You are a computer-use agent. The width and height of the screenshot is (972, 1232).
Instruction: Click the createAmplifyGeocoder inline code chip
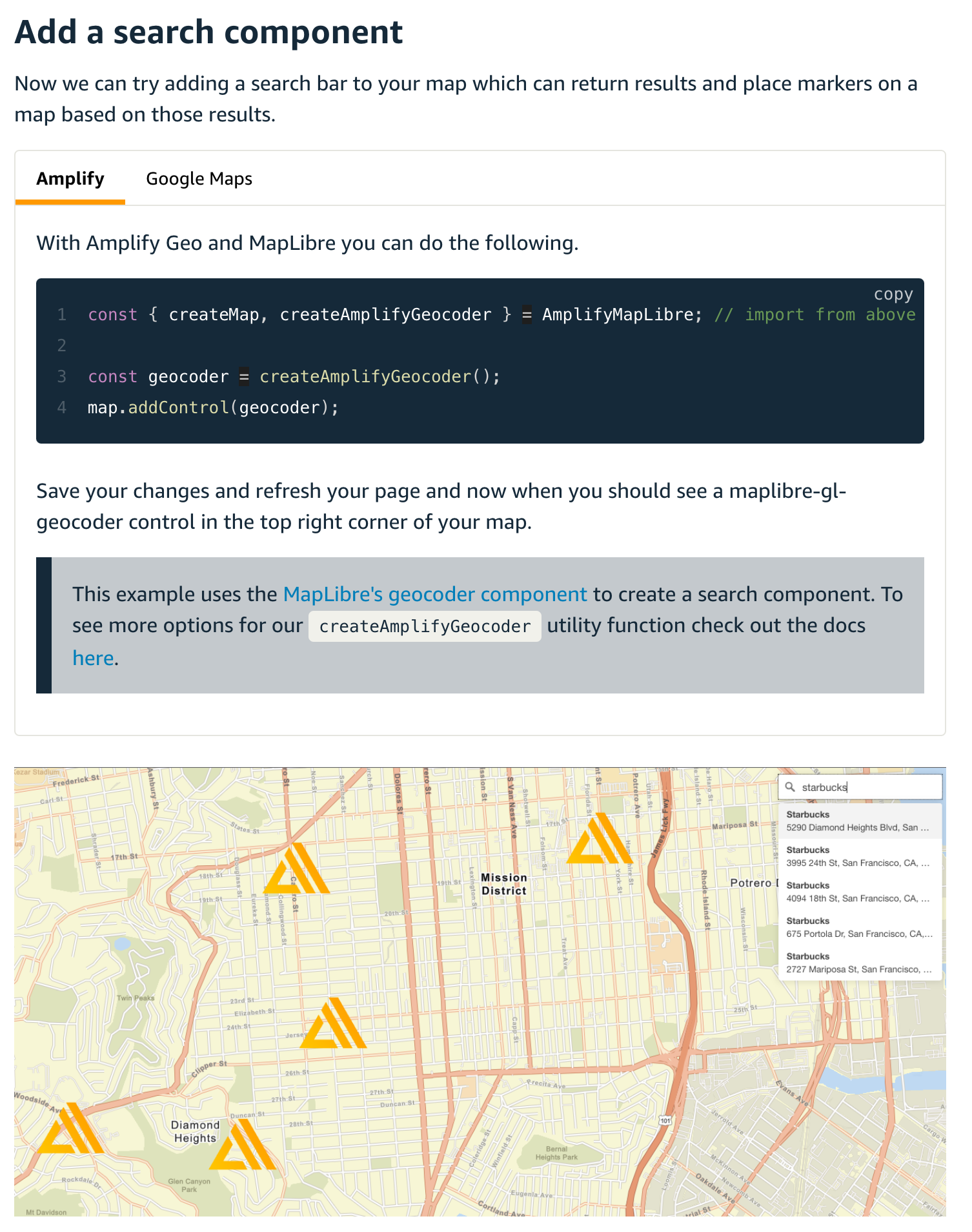(x=425, y=626)
